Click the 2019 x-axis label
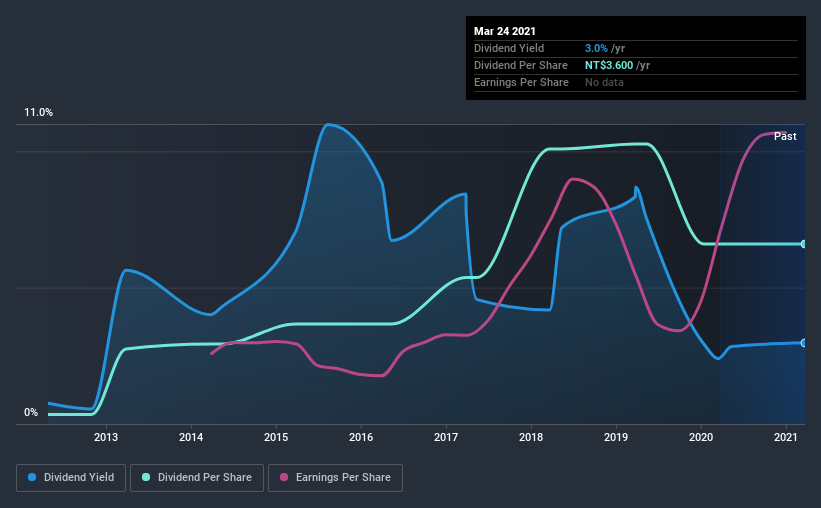The height and width of the screenshot is (508, 821). tap(616, 437)
